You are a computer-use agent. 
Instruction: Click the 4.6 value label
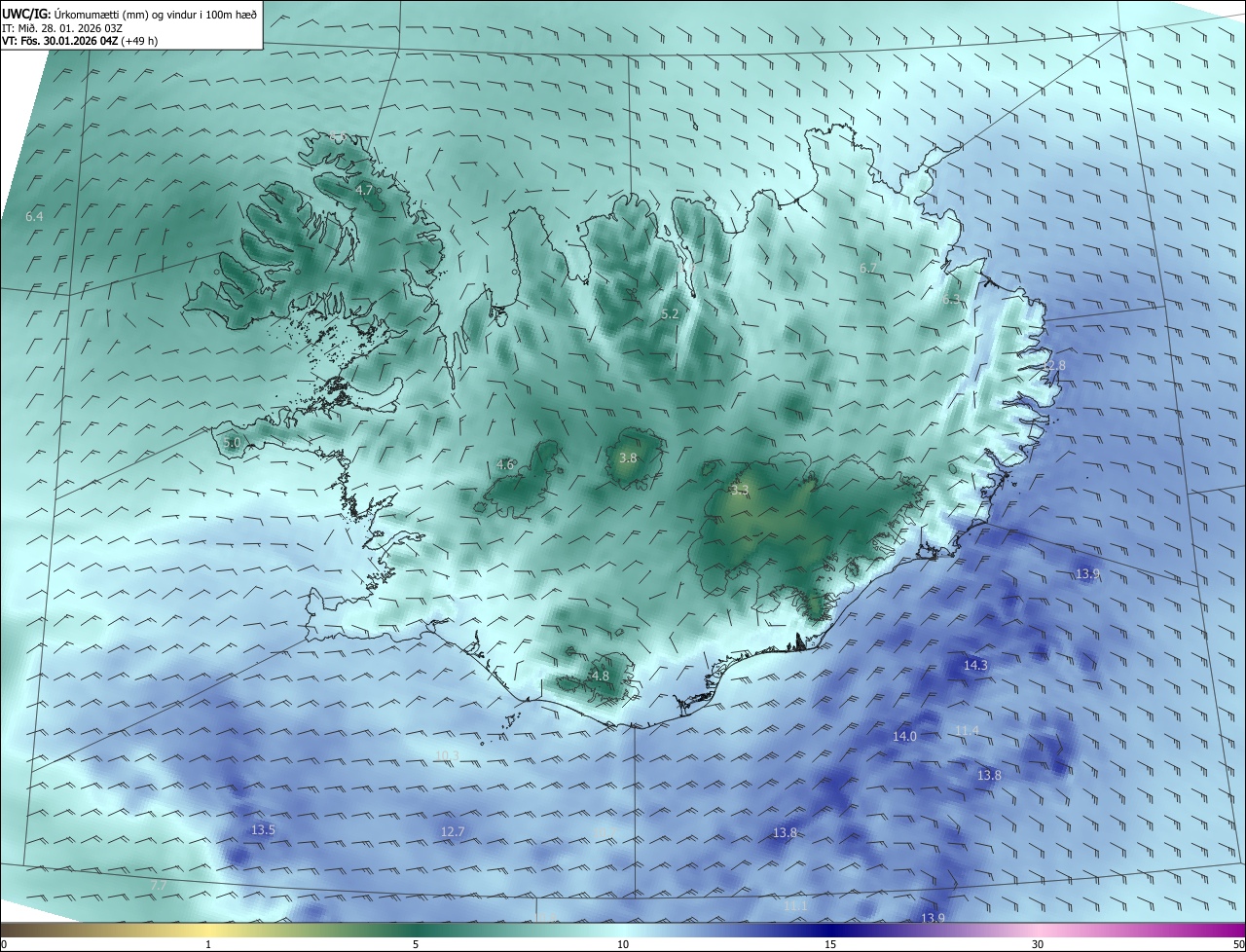pyautogui.click(x=505, y=465)
